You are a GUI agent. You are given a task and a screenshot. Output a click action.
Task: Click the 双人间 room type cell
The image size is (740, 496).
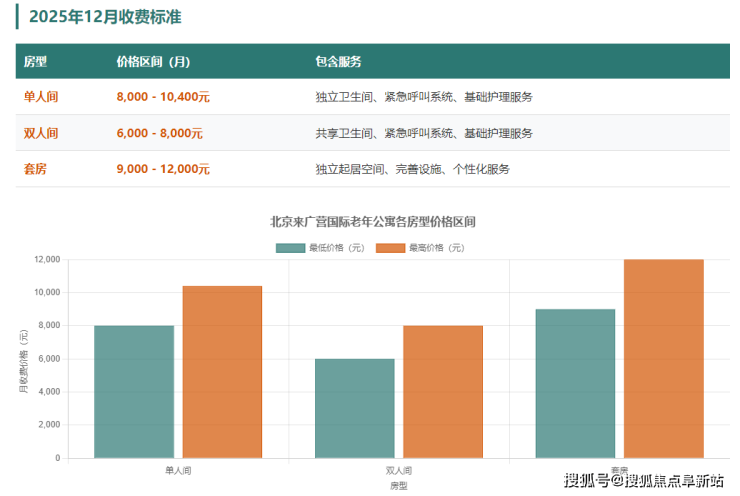point(41,133)
